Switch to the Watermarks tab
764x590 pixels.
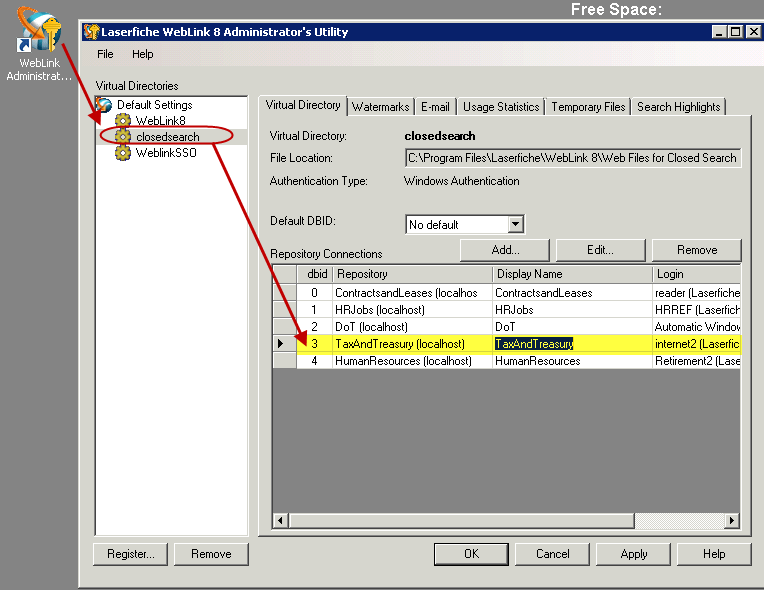[381, 107]
